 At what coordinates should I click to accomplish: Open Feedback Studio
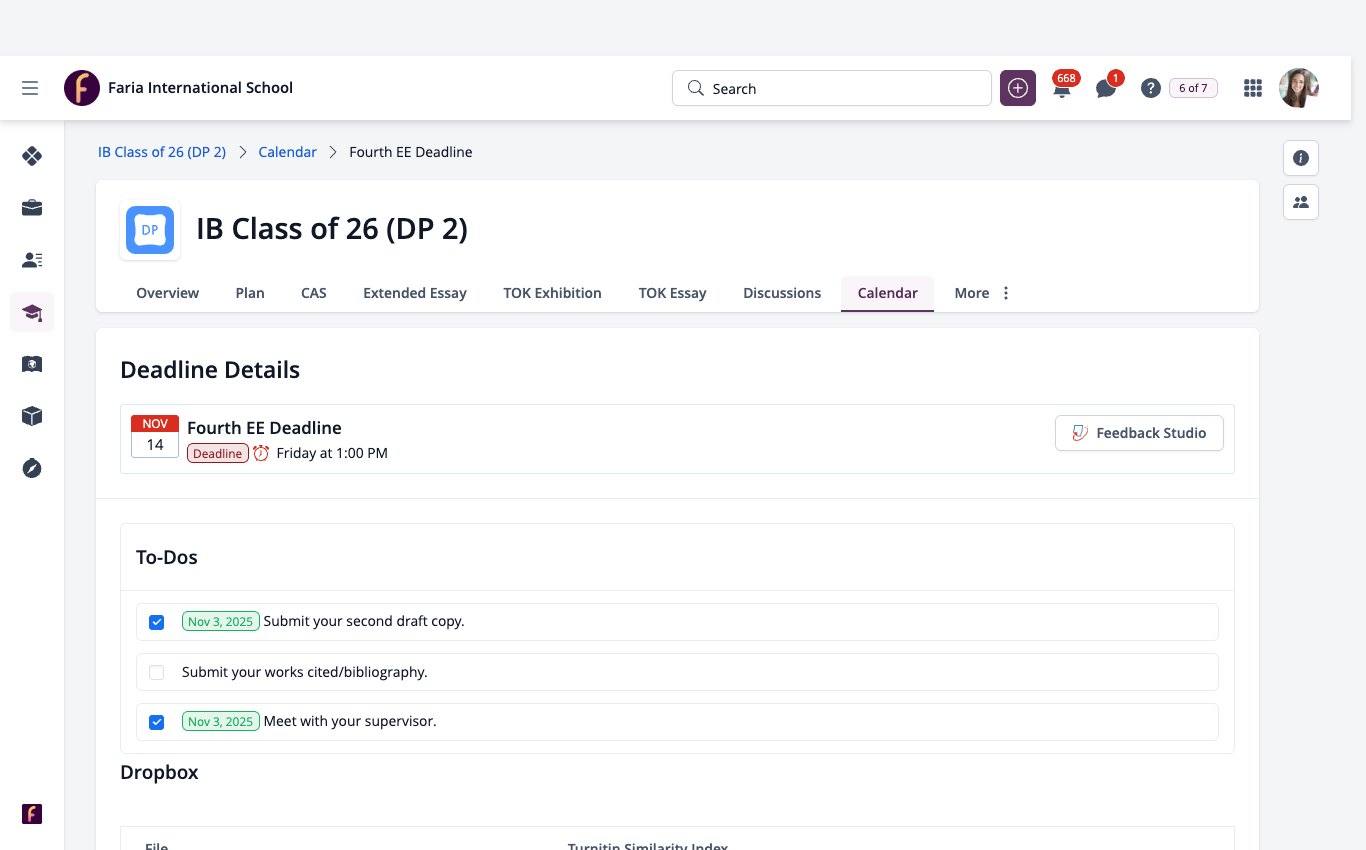pyautogui.click(x=1139, y=433)
